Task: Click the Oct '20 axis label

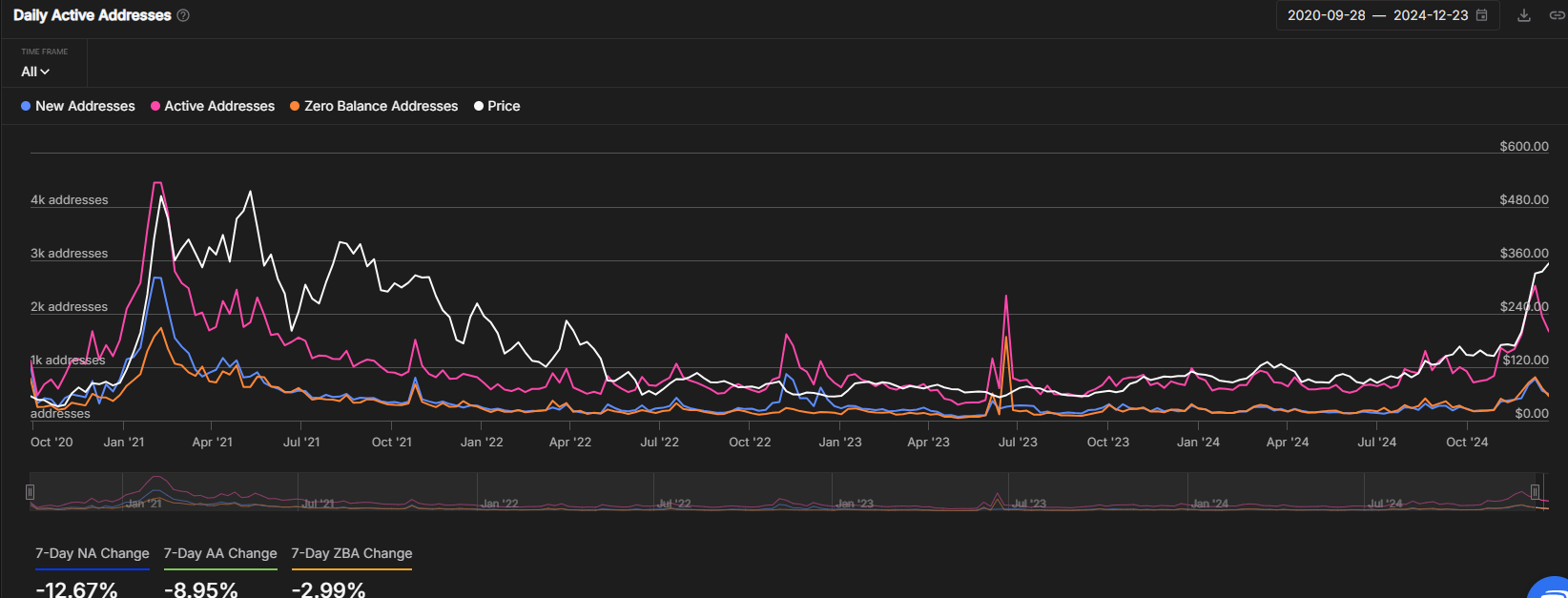Action: pyautogui.click(x=52, y=442)
